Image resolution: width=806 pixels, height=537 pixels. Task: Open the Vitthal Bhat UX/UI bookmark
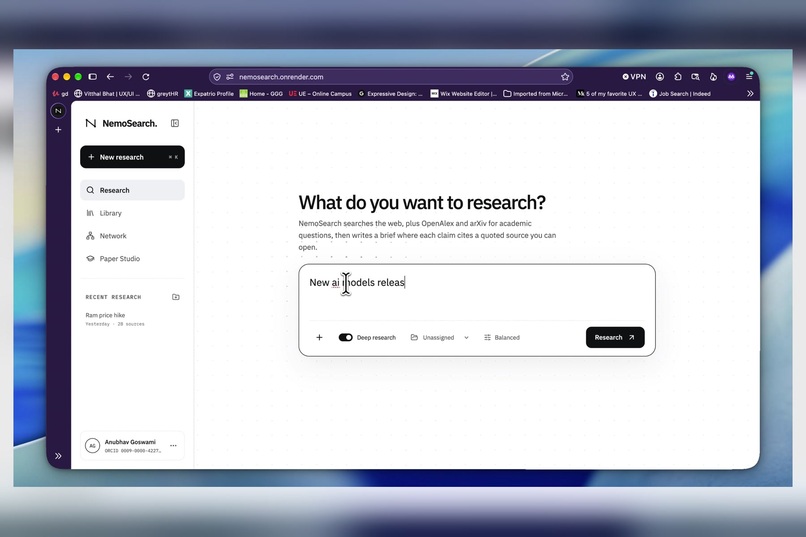click(107, 94)
